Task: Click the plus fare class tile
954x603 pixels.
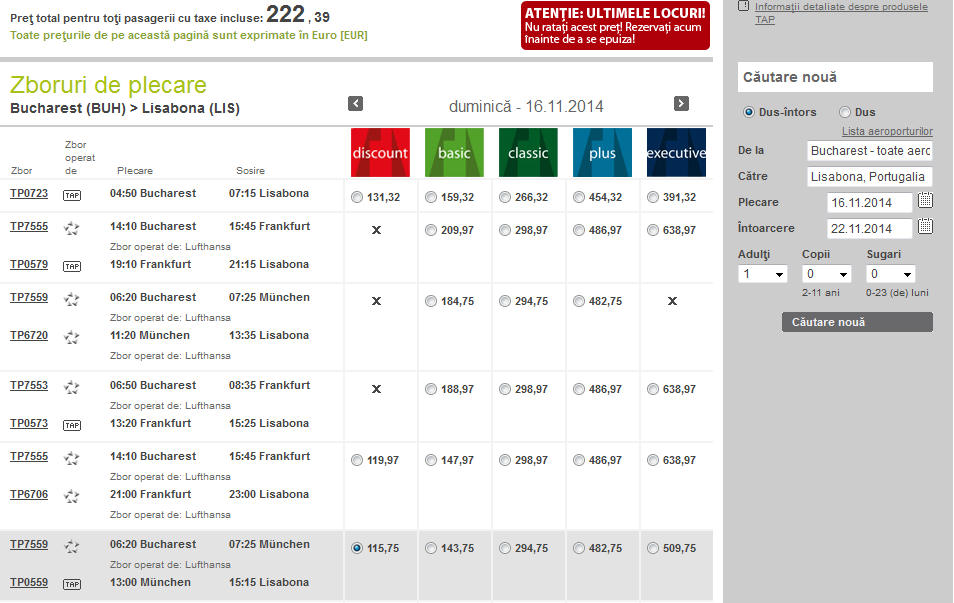Action: pyautogui.click(x=602, y=152)
